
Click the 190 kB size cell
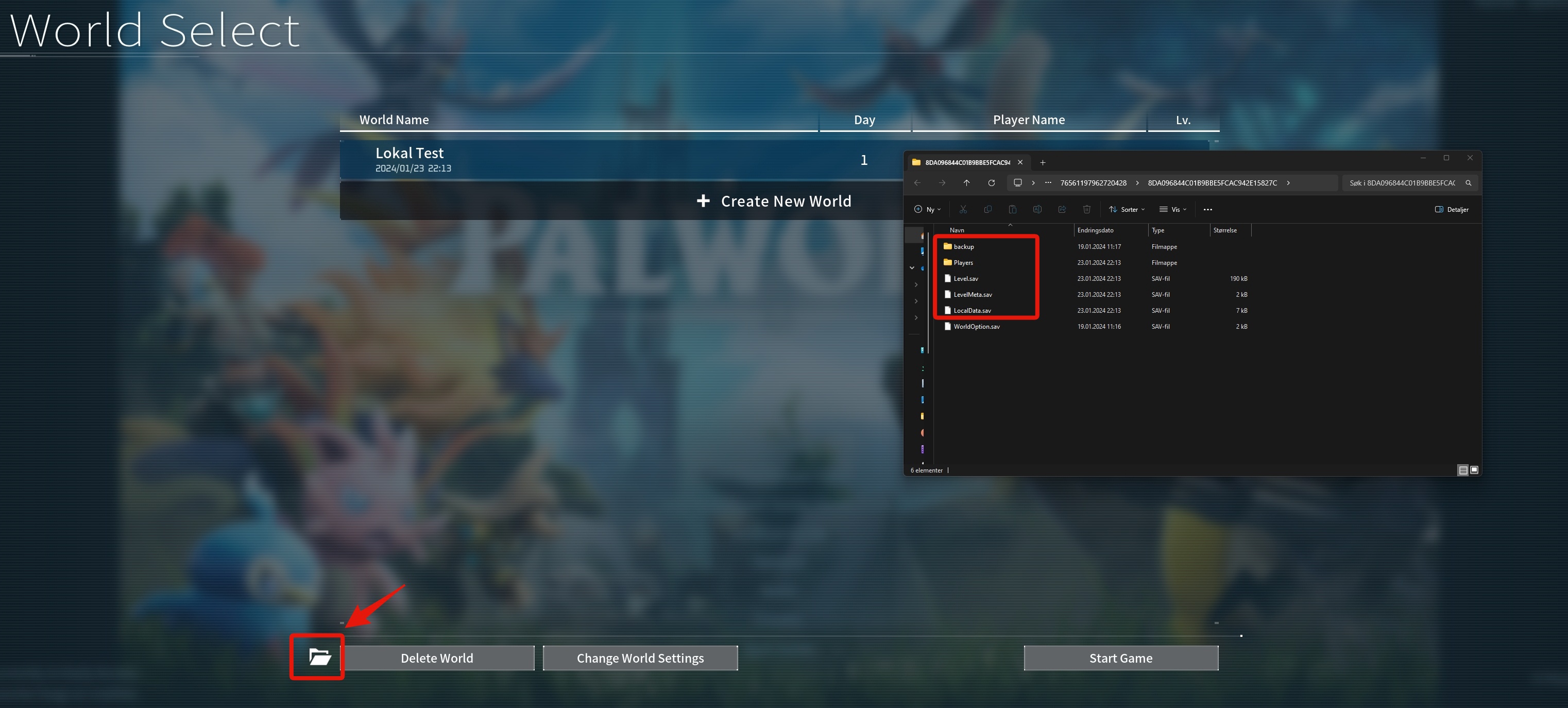(1238, 278)
